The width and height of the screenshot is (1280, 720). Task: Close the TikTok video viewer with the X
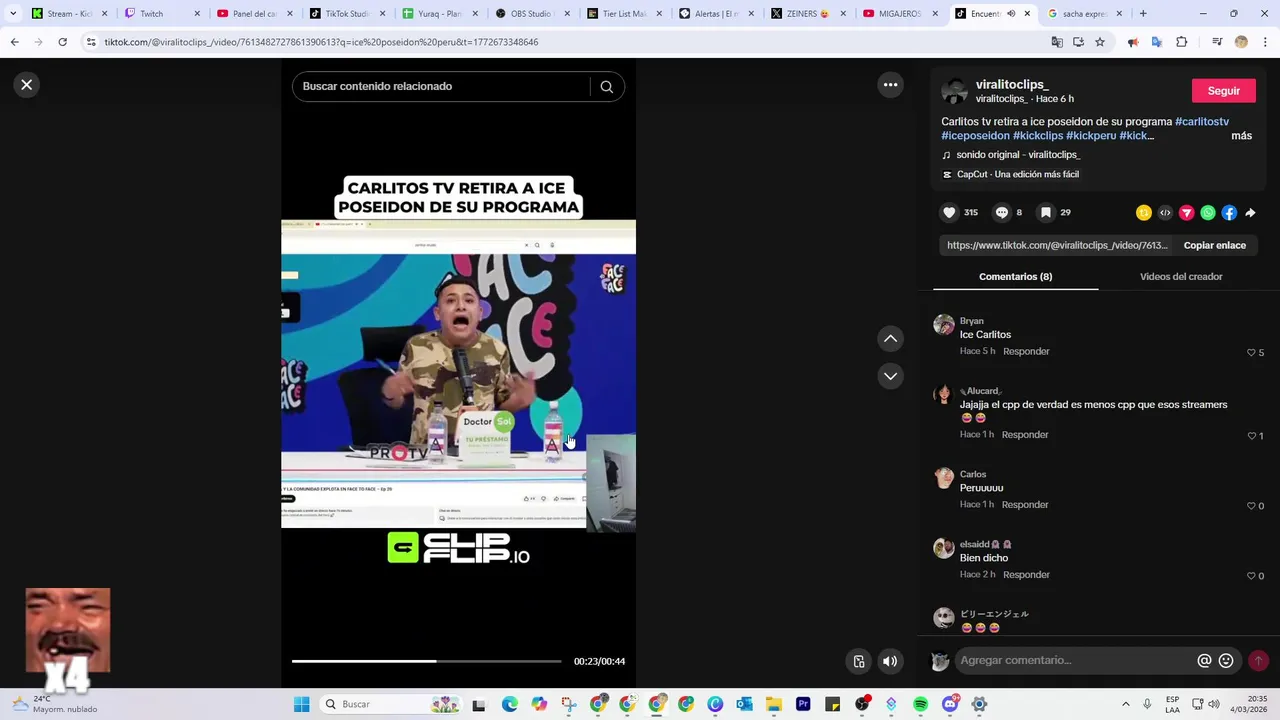click(27, 85)
